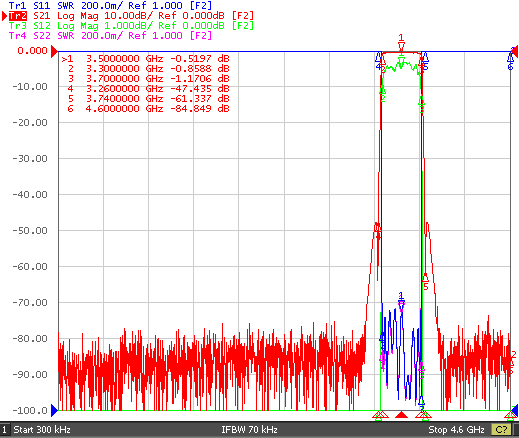The image size is (519, 438).
Task: Click the highlighted Tr2 active trace label
Action: (18, 16)
